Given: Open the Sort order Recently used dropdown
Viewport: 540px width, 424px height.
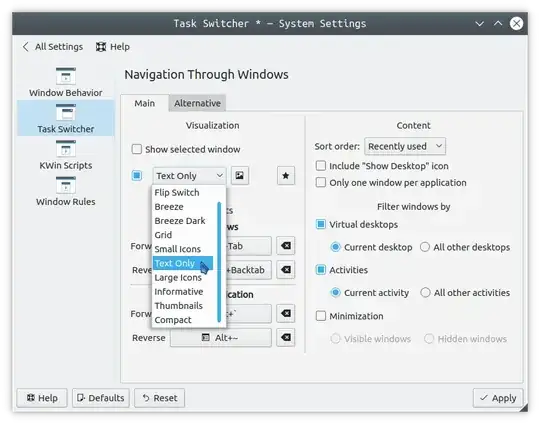Looking at the screenshot, I should 405,146.
